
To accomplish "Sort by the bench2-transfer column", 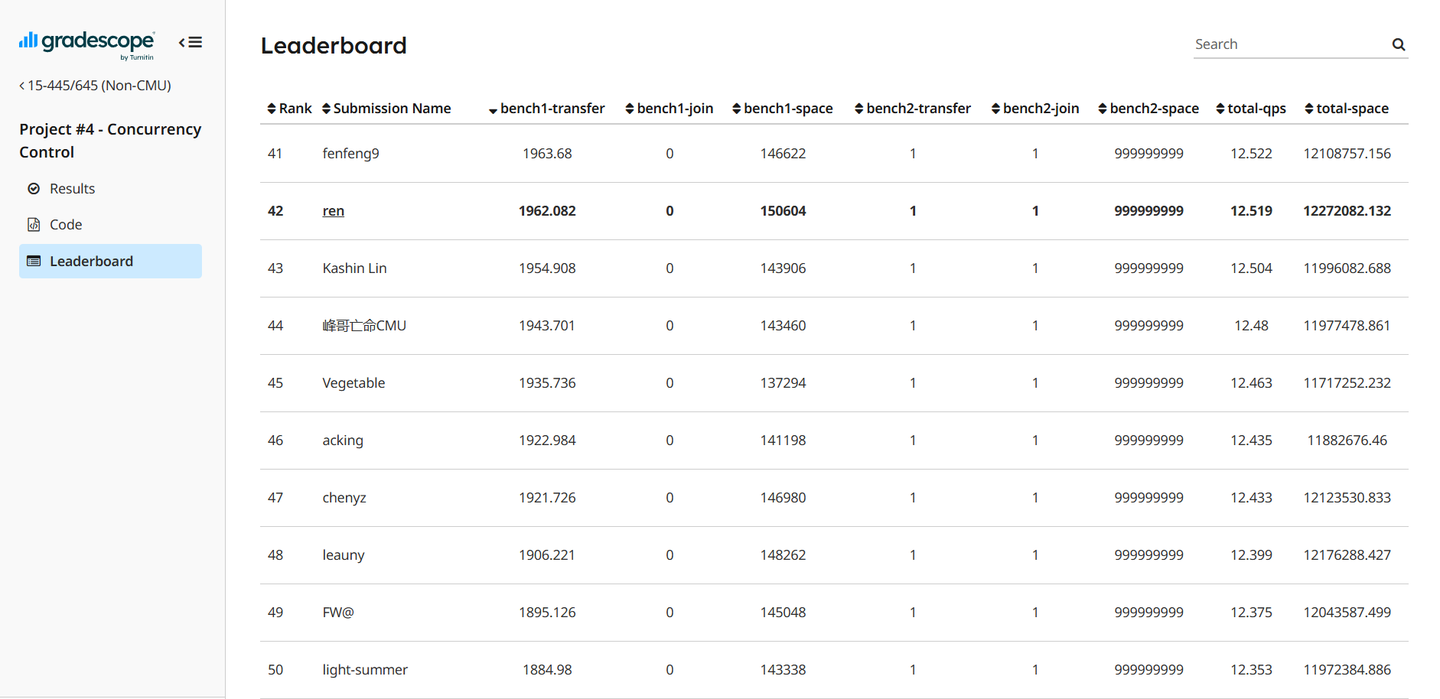I will (918, 109).
